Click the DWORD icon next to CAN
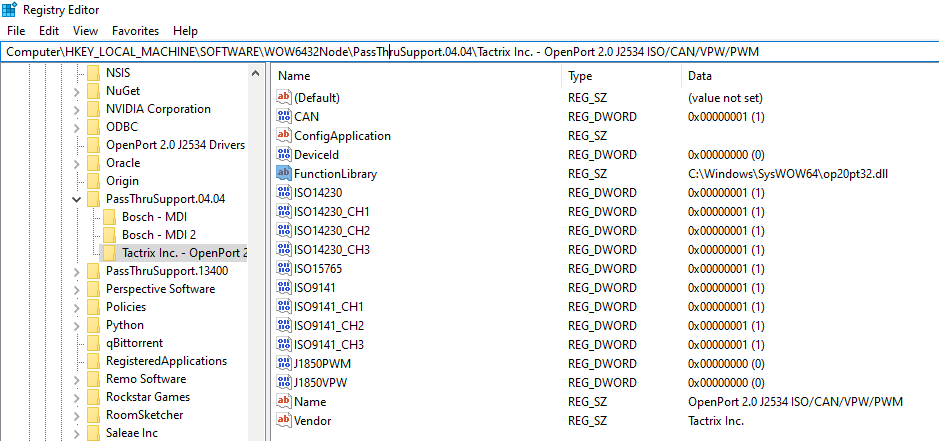 pyautogui.click(x=284, y=116)
